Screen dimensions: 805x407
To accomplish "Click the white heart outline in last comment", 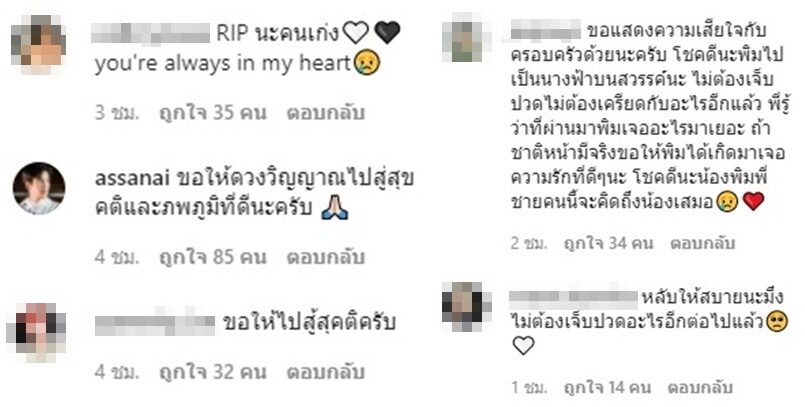I will pyautogui.click(x=524, y=345).
